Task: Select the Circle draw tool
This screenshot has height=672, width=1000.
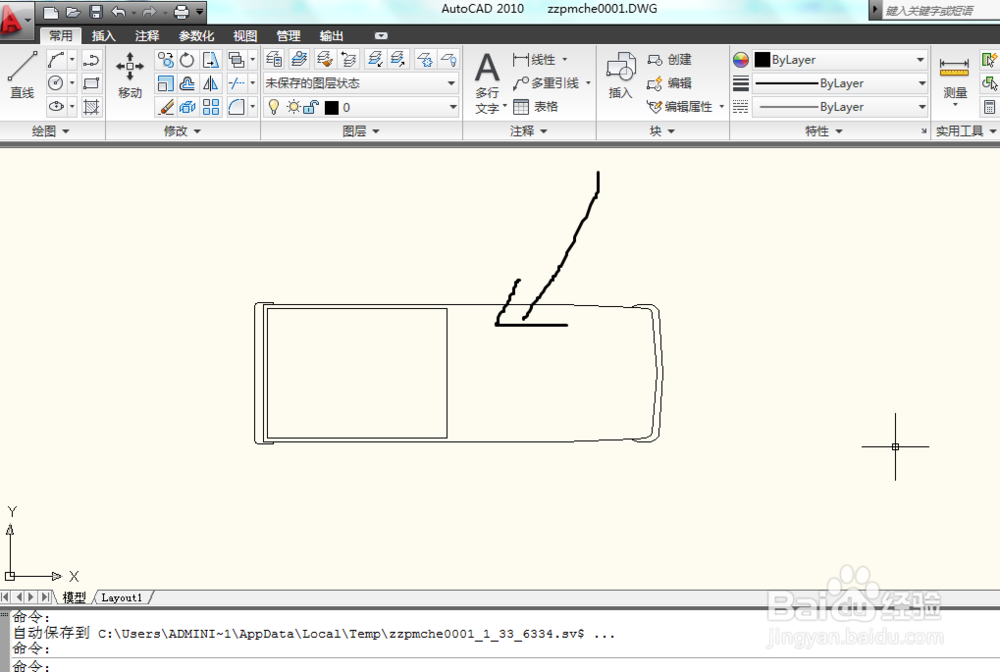Action: pyautogui.click(x=55, y=83)
